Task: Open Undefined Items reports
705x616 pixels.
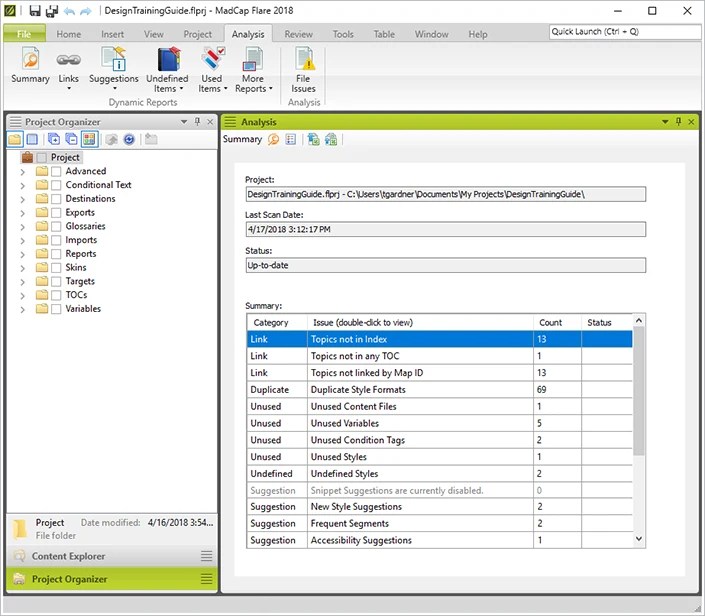Action: tap(167, 70)
